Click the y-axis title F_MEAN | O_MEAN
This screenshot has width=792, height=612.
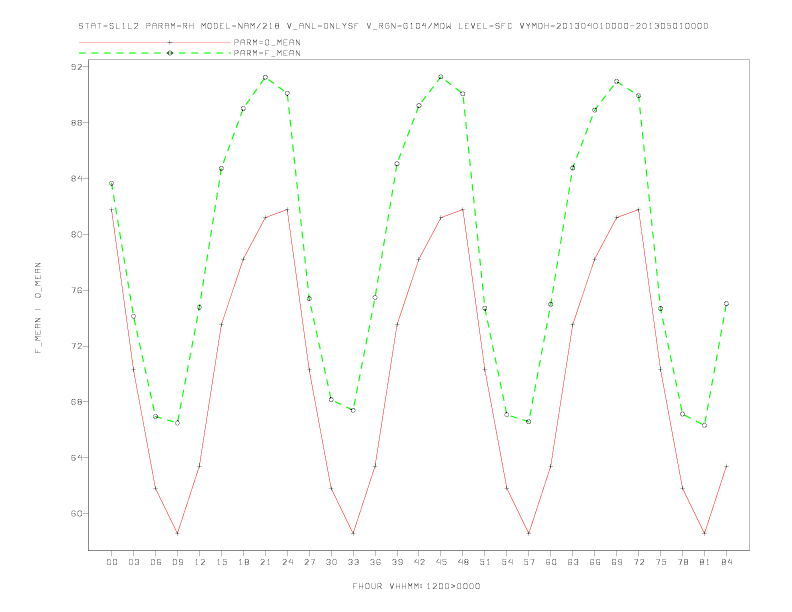pos(38,308)
